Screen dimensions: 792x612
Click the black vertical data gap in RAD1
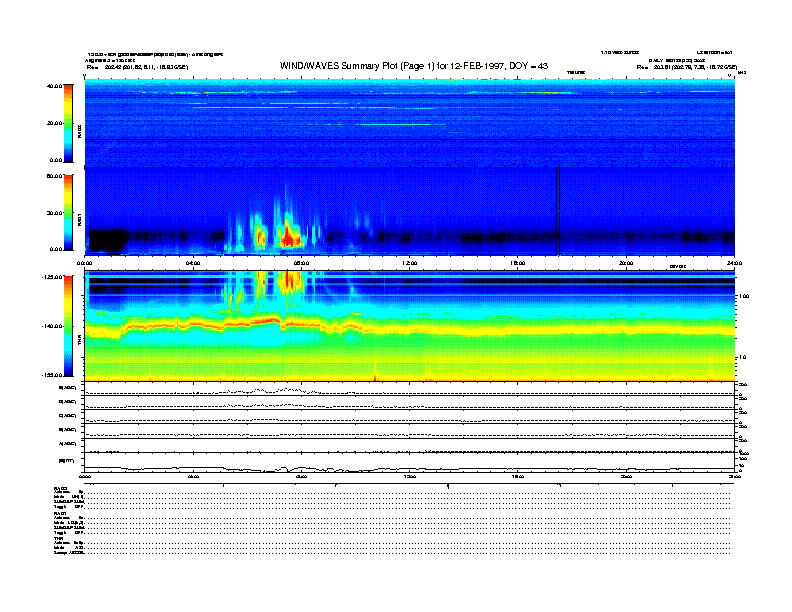[556, 209]
